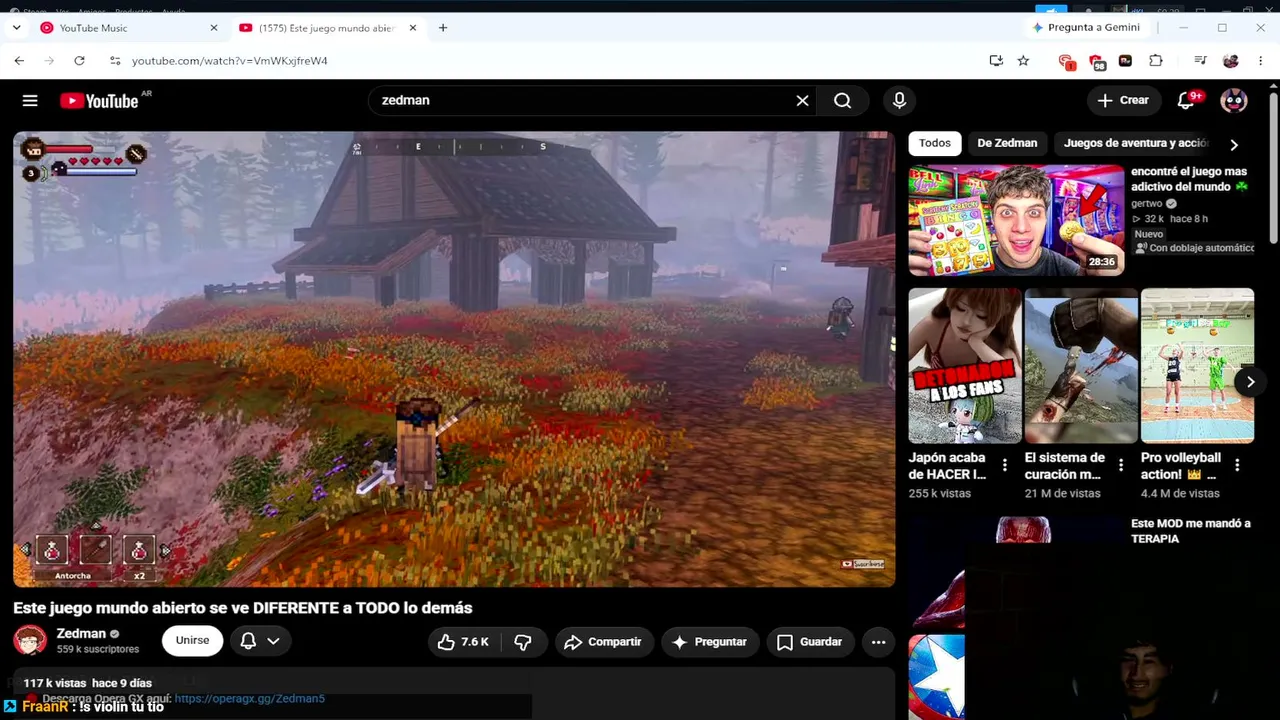Switch to the YouTube Music tab
This screenshot has height=720, width=1280.
(x=128, y=28)
